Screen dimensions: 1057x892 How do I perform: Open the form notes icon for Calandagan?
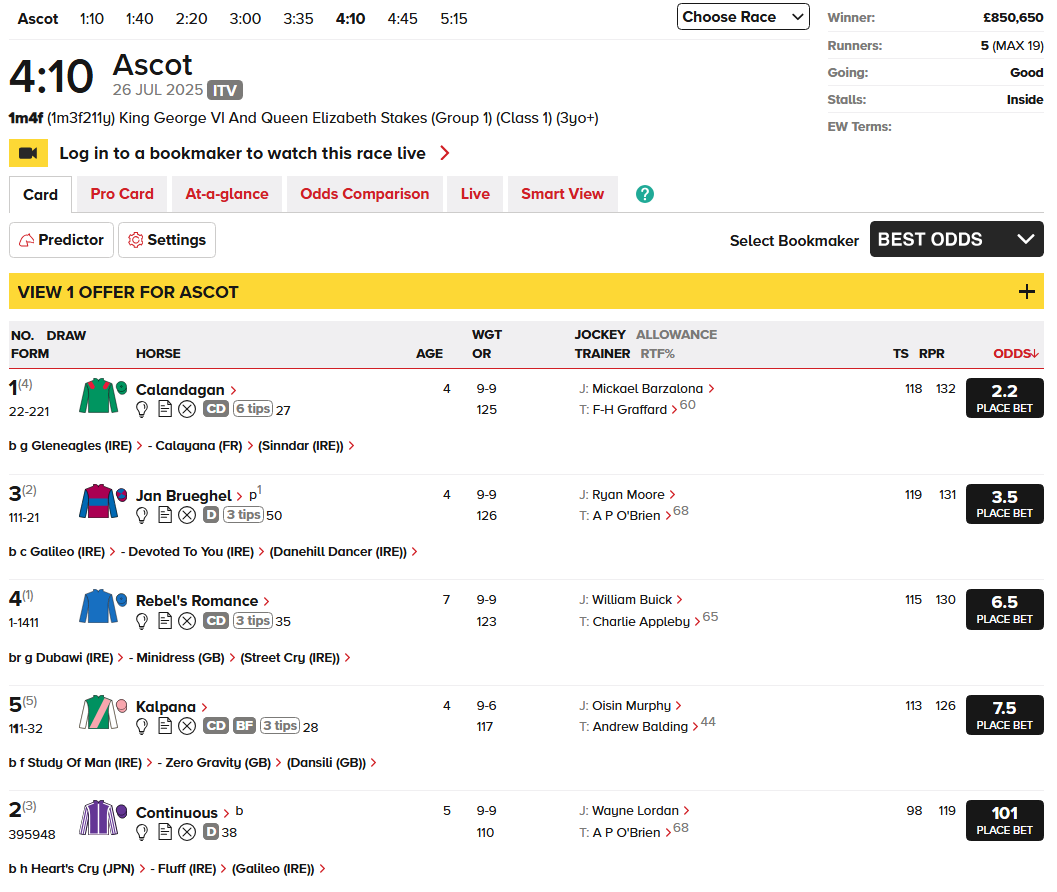pyautogui.click(x=164, y=409)
